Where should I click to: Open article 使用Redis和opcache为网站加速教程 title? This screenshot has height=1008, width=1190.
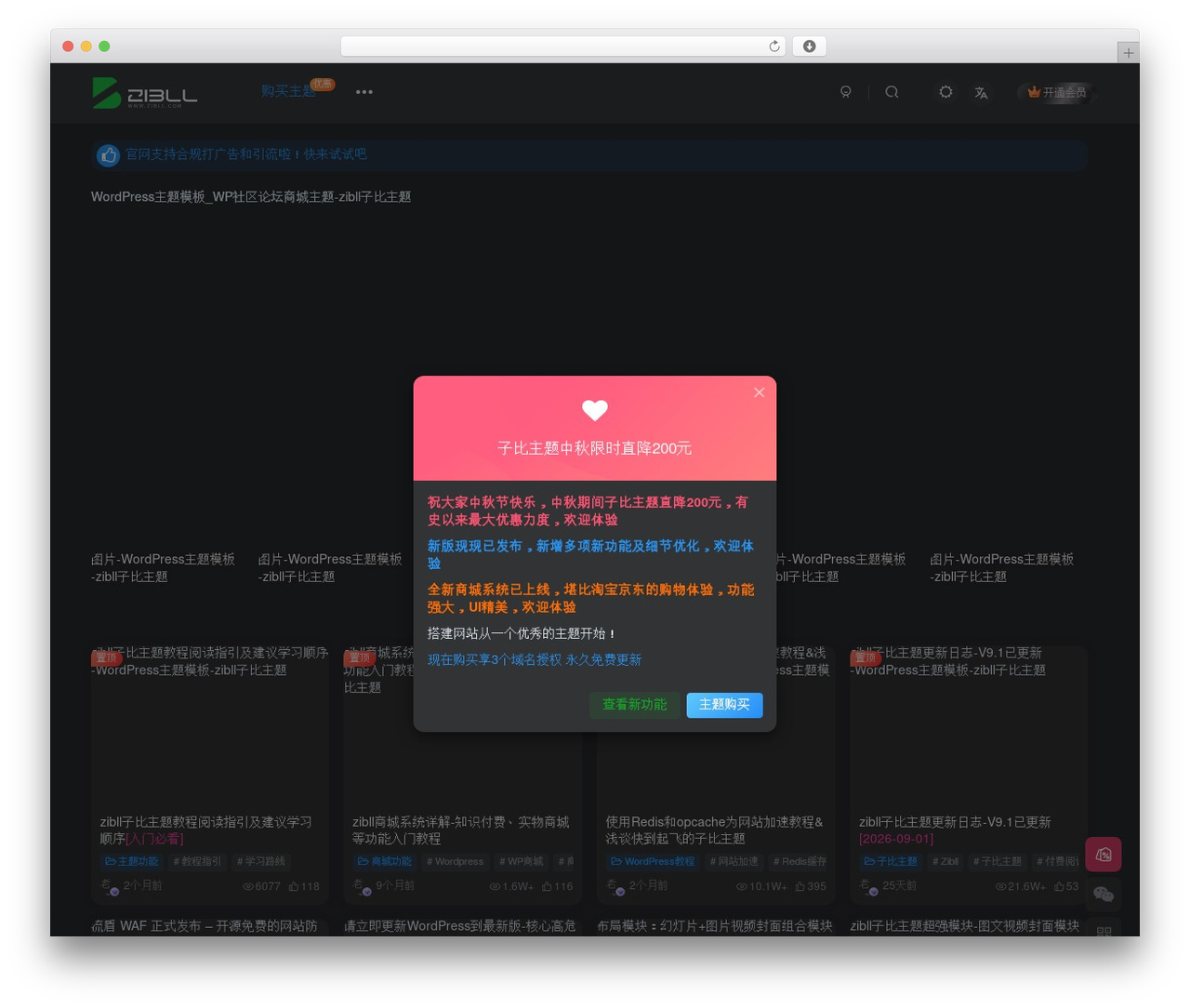(x=714, y=830)
